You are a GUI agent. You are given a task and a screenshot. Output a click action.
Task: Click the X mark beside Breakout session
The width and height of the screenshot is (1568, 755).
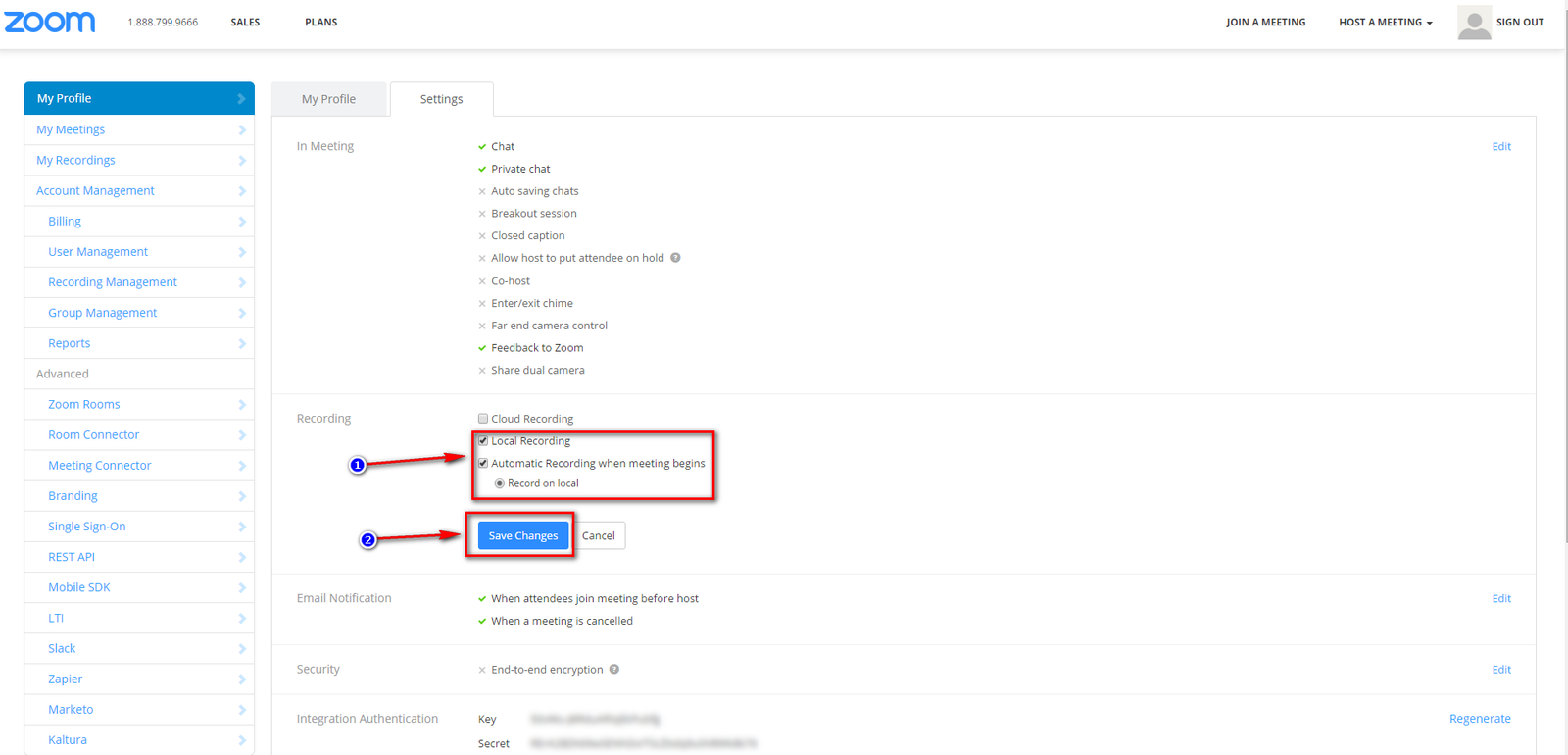pos(482,214)
